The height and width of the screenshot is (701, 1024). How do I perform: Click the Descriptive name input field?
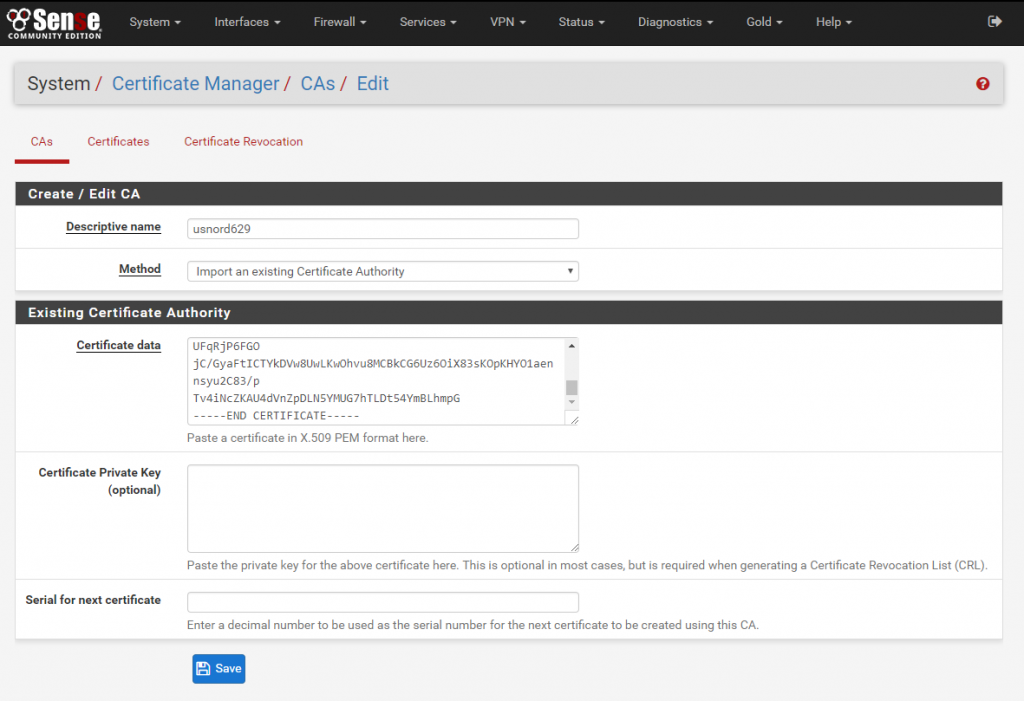[x=382, y=229]
